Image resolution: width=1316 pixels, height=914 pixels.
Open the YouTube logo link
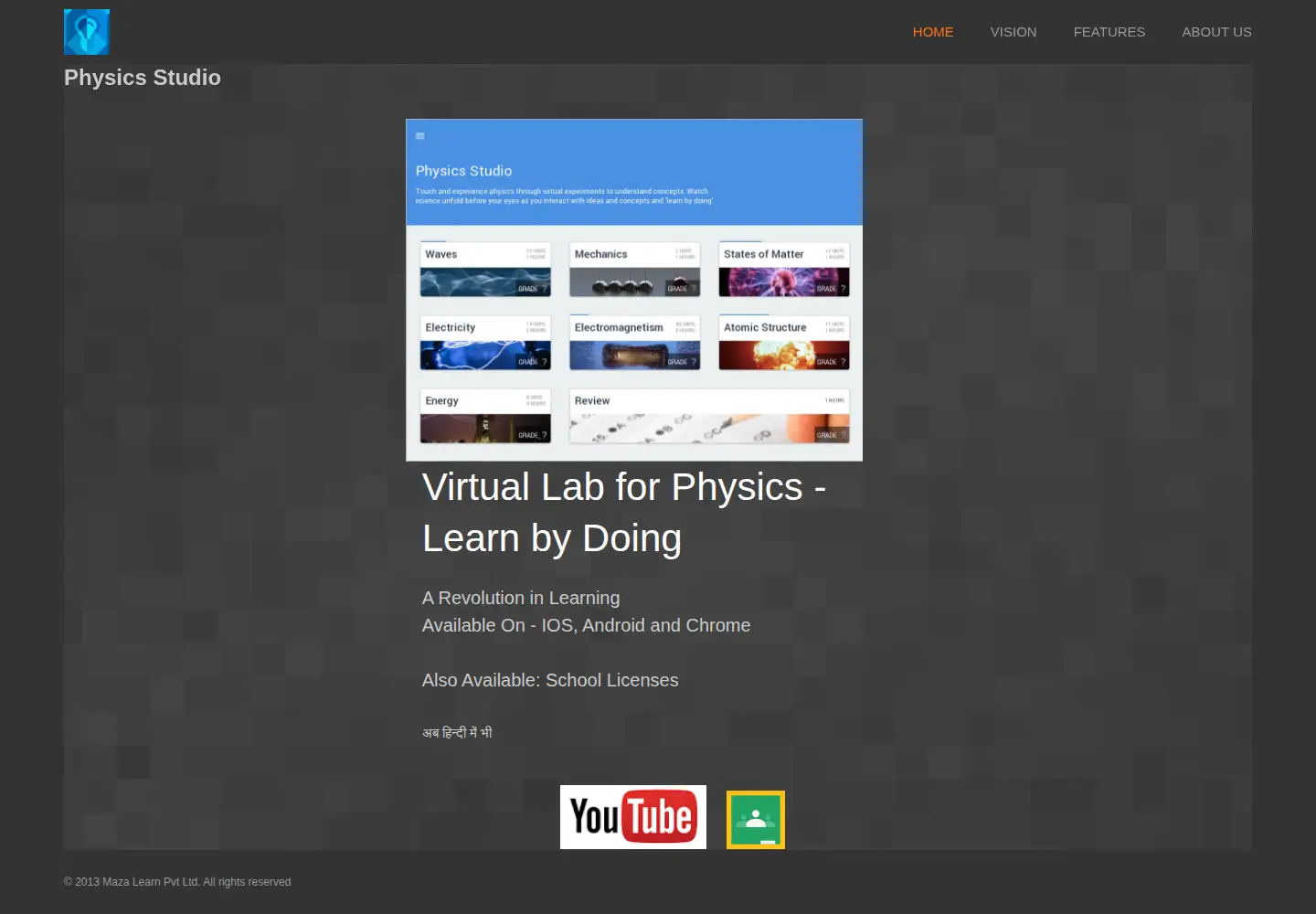point(633,817)
